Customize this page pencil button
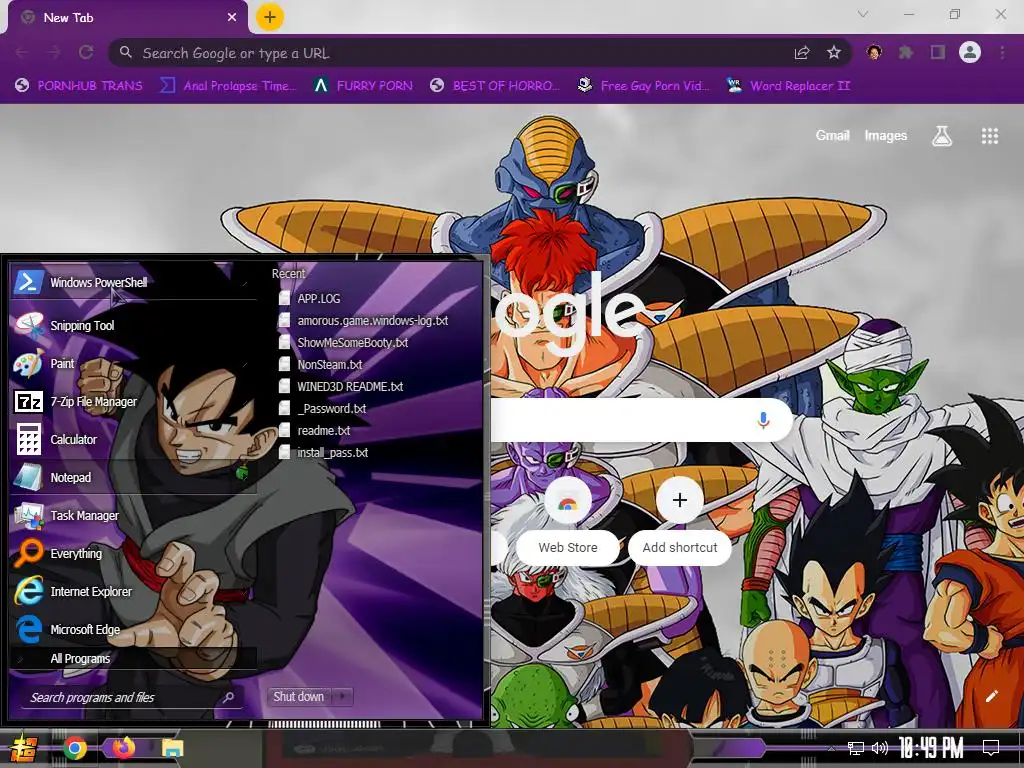The width and height of the screenshot is (1024, 768). tap(991, 696)
